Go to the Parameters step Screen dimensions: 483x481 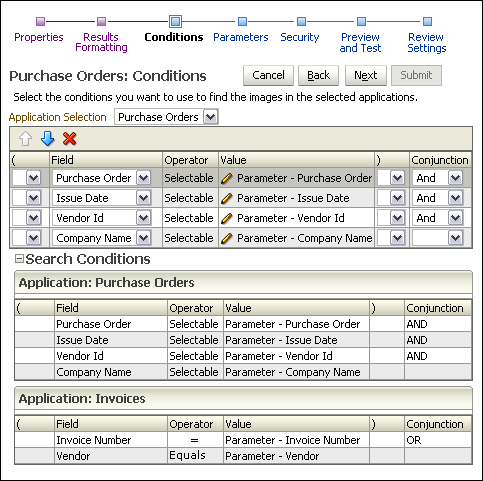pos(241,37)
